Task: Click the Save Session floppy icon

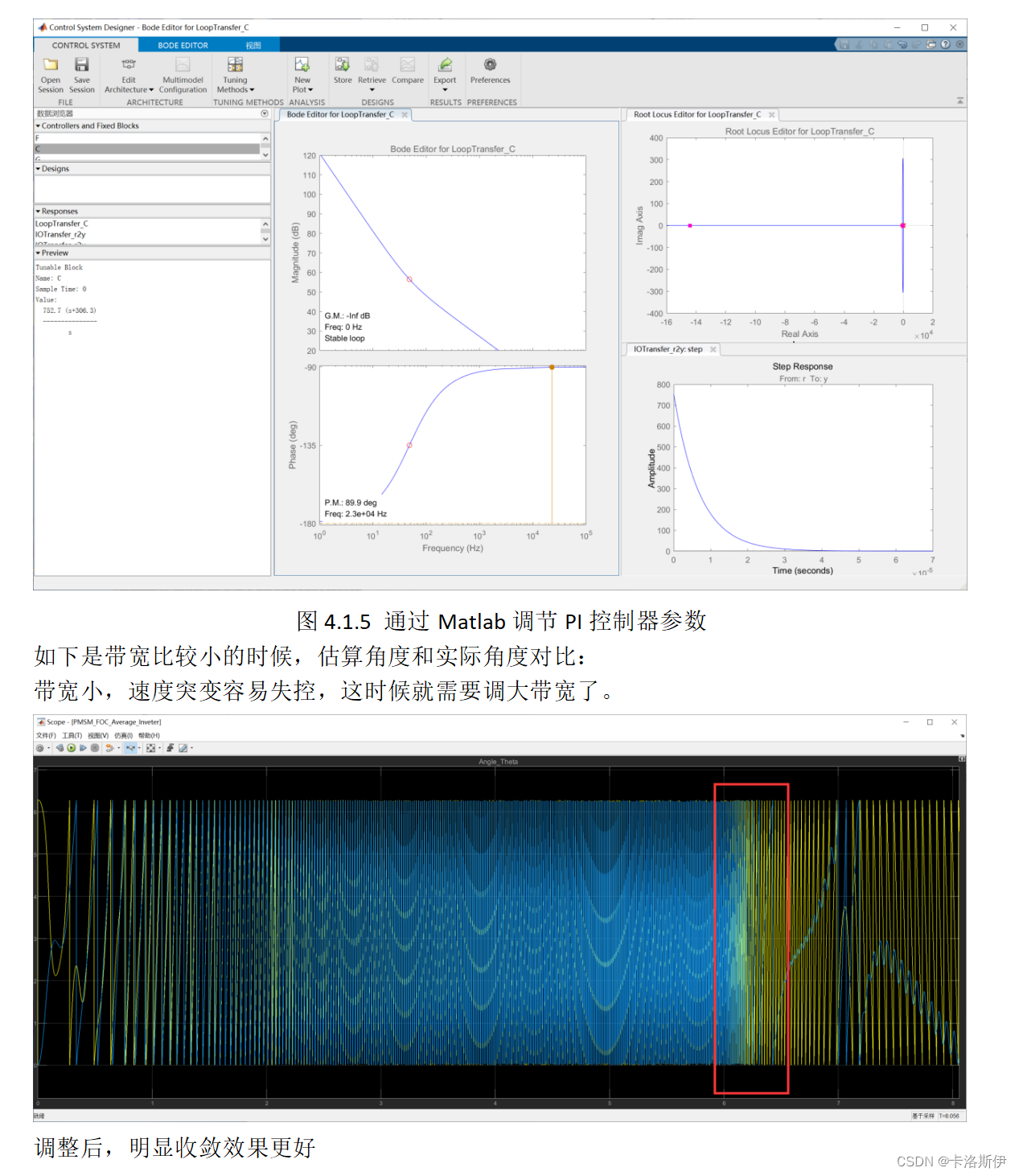Action: (81, 64)
